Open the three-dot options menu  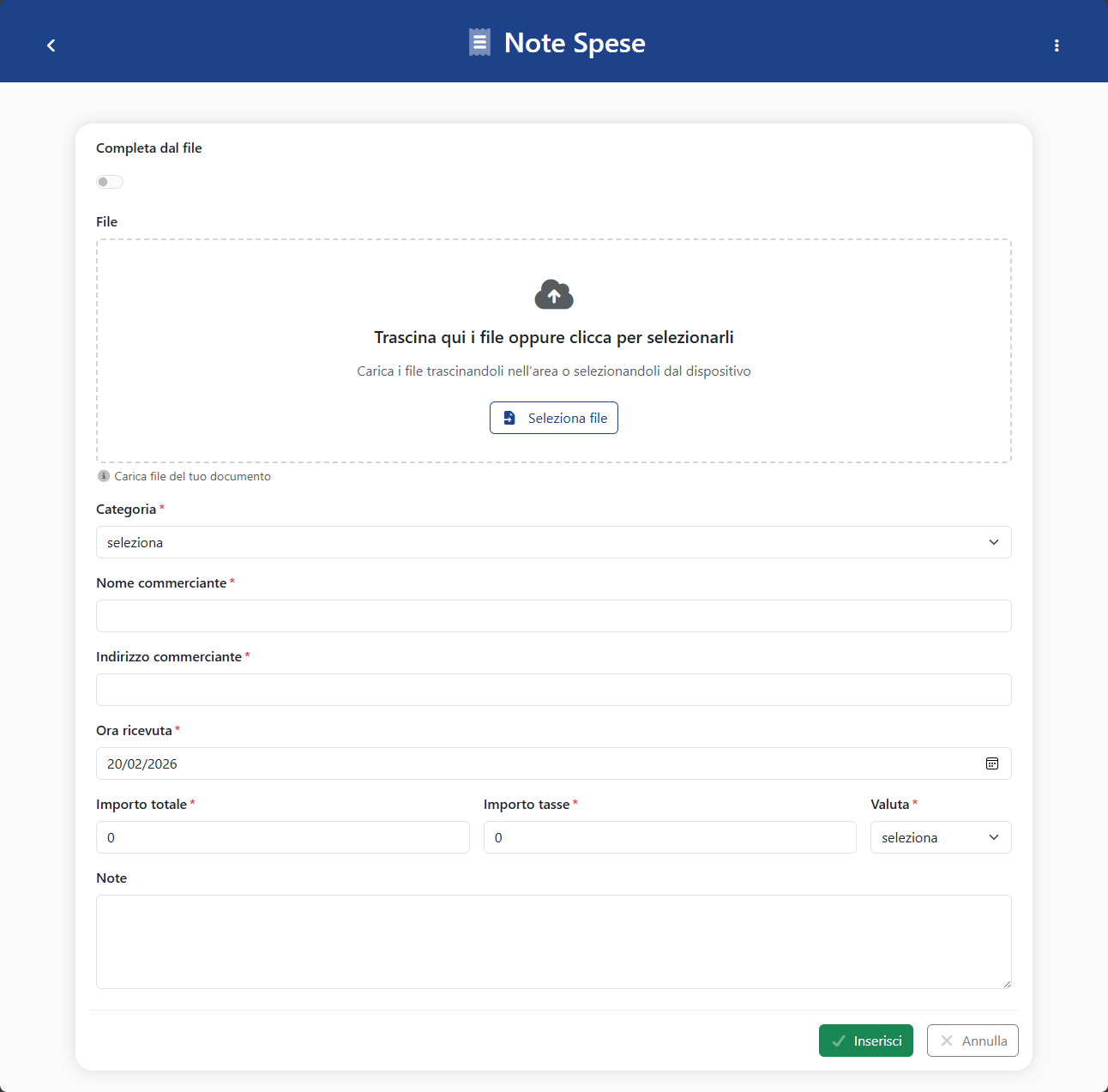(1056, 45)
